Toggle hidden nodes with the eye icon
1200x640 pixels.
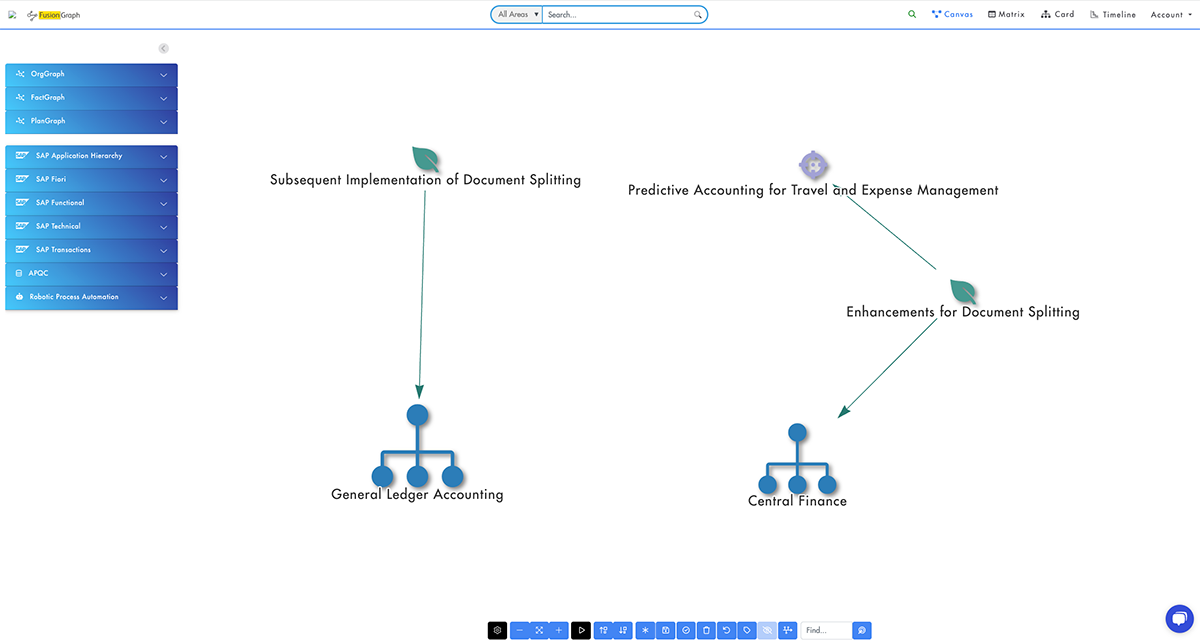(767, 630)
